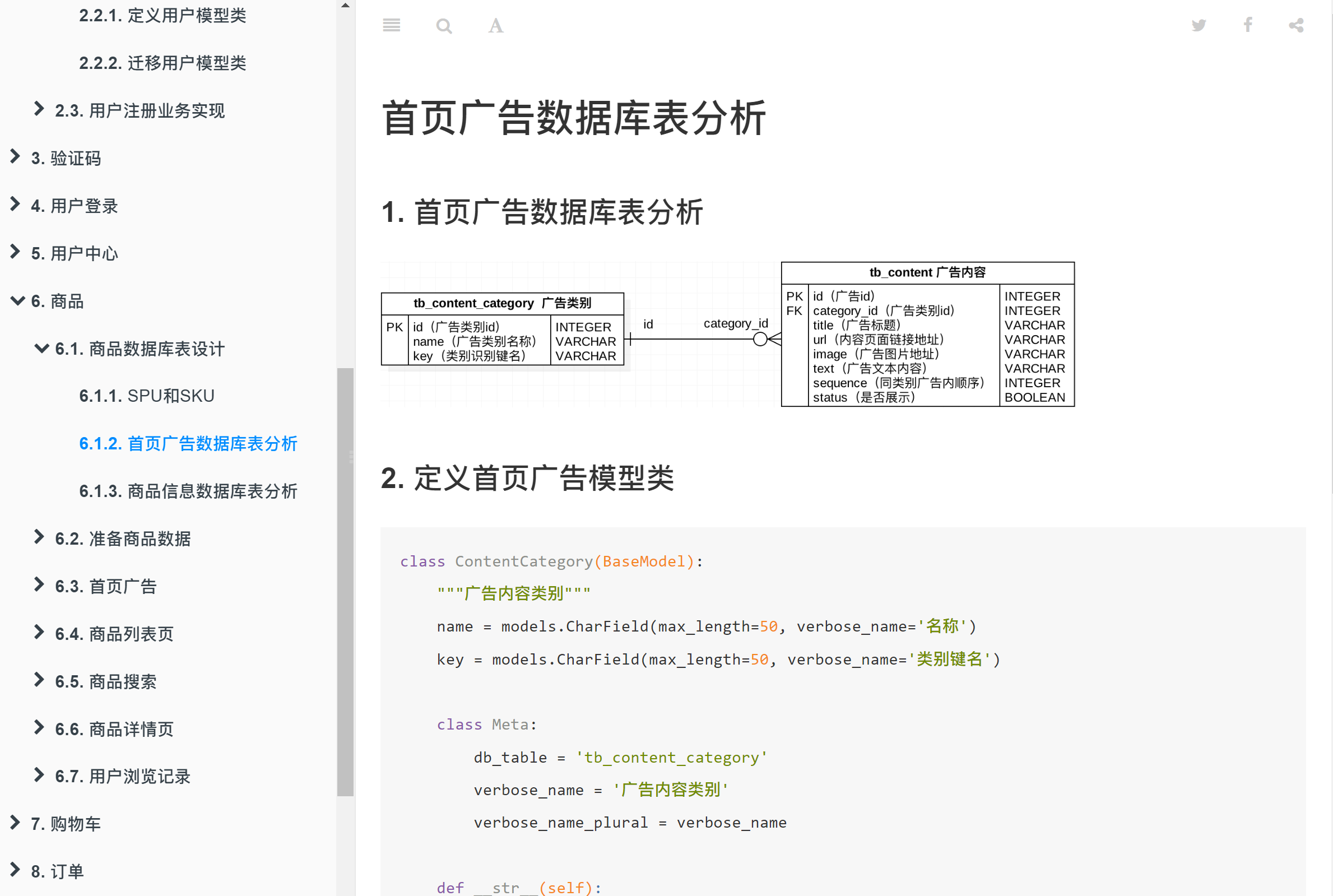
Task: Click the db_table = 'tb_content_category' line
Action: point(620,758)
